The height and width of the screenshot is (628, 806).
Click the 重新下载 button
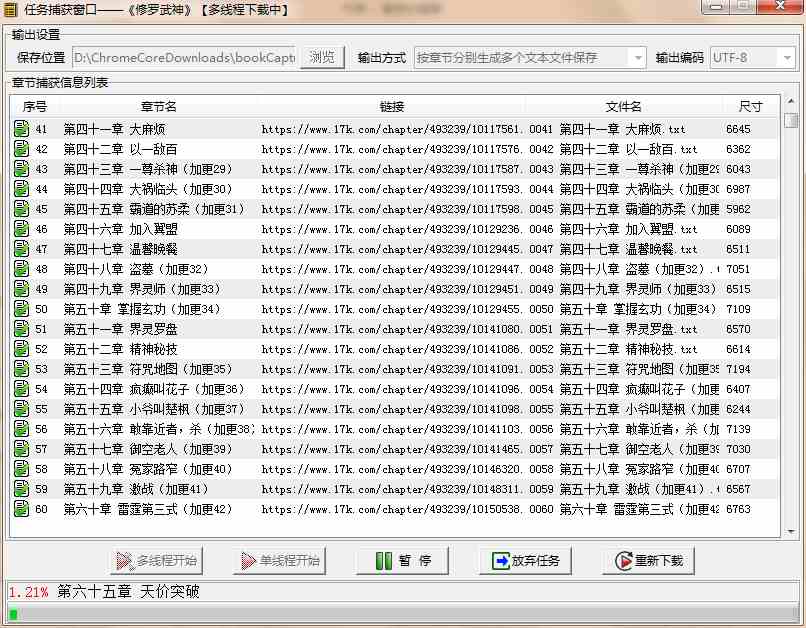click(648, 561)
